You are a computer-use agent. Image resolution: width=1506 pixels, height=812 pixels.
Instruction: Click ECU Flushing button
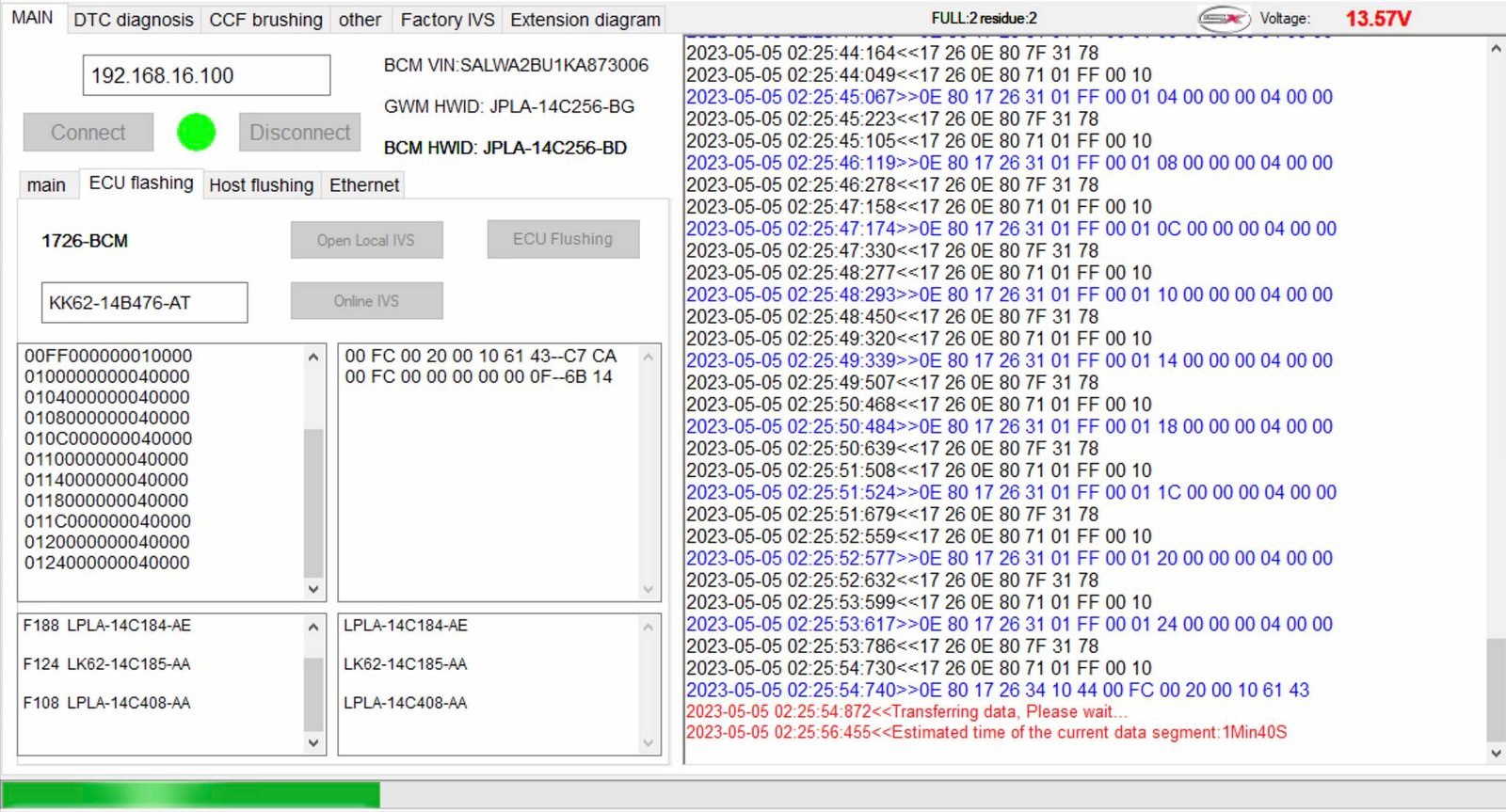click(x=563, y=239)
